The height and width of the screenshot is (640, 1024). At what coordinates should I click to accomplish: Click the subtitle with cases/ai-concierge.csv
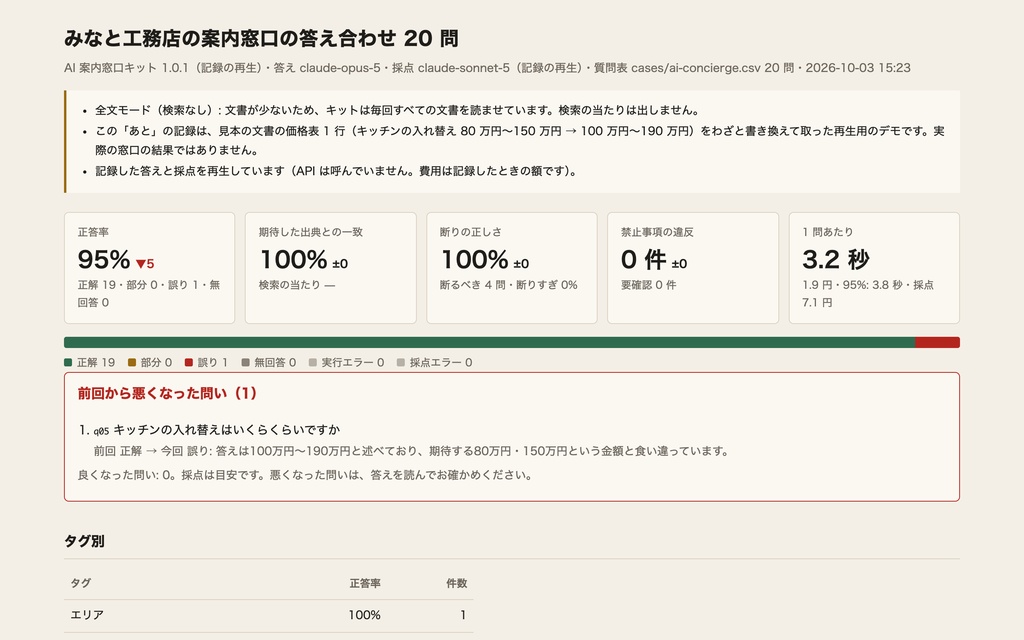487,68
